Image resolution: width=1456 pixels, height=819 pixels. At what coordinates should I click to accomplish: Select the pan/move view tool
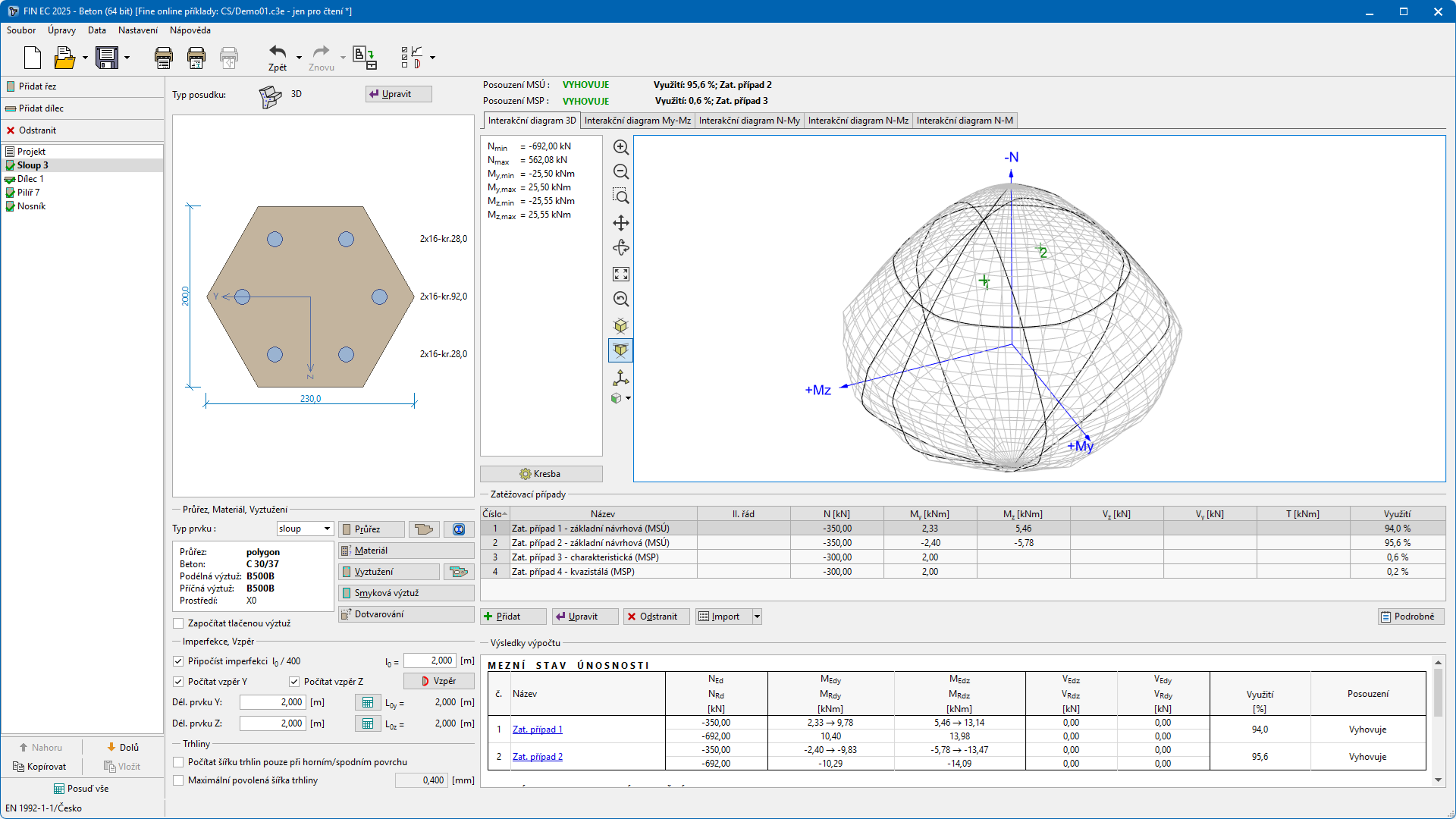(620, 223)
